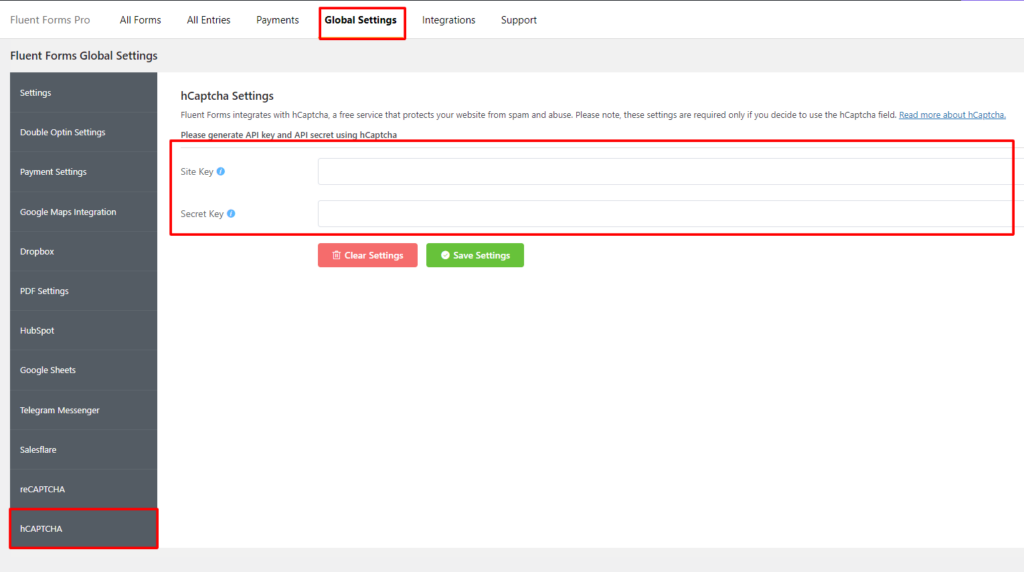Open Settings in the sidebar
Viewport: 1024px width, 572px height.
(x=84, y=93)
